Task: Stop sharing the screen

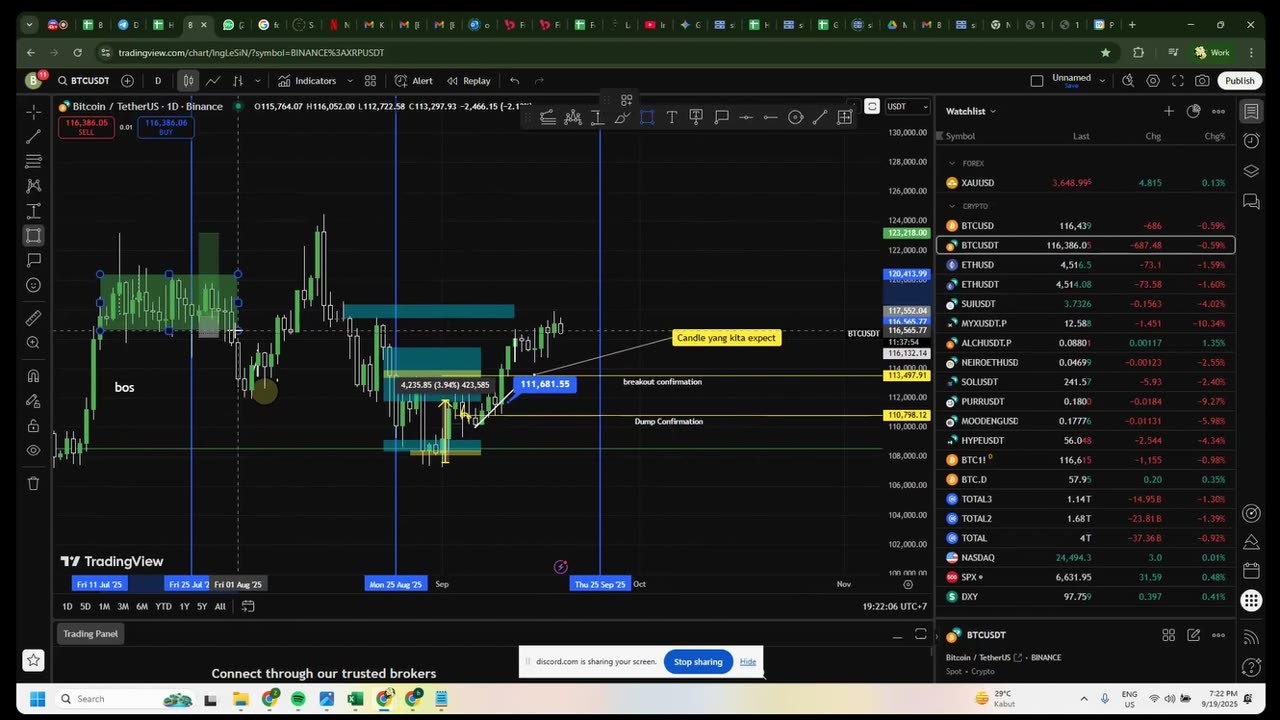Action: click(x=698, y=662)
